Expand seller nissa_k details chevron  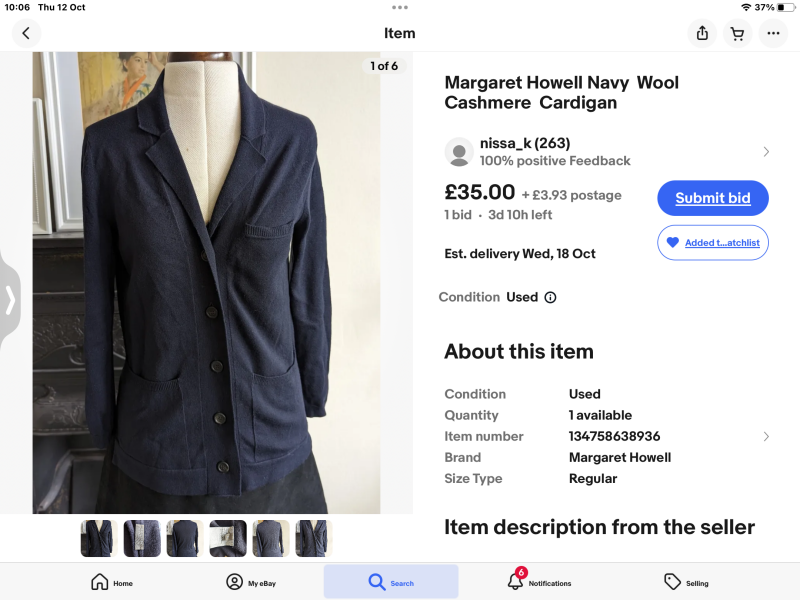(766, 152)
